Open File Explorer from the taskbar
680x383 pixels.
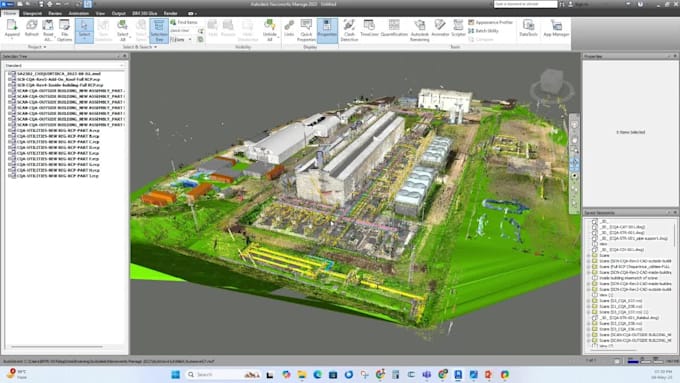(x=301, y=374)
